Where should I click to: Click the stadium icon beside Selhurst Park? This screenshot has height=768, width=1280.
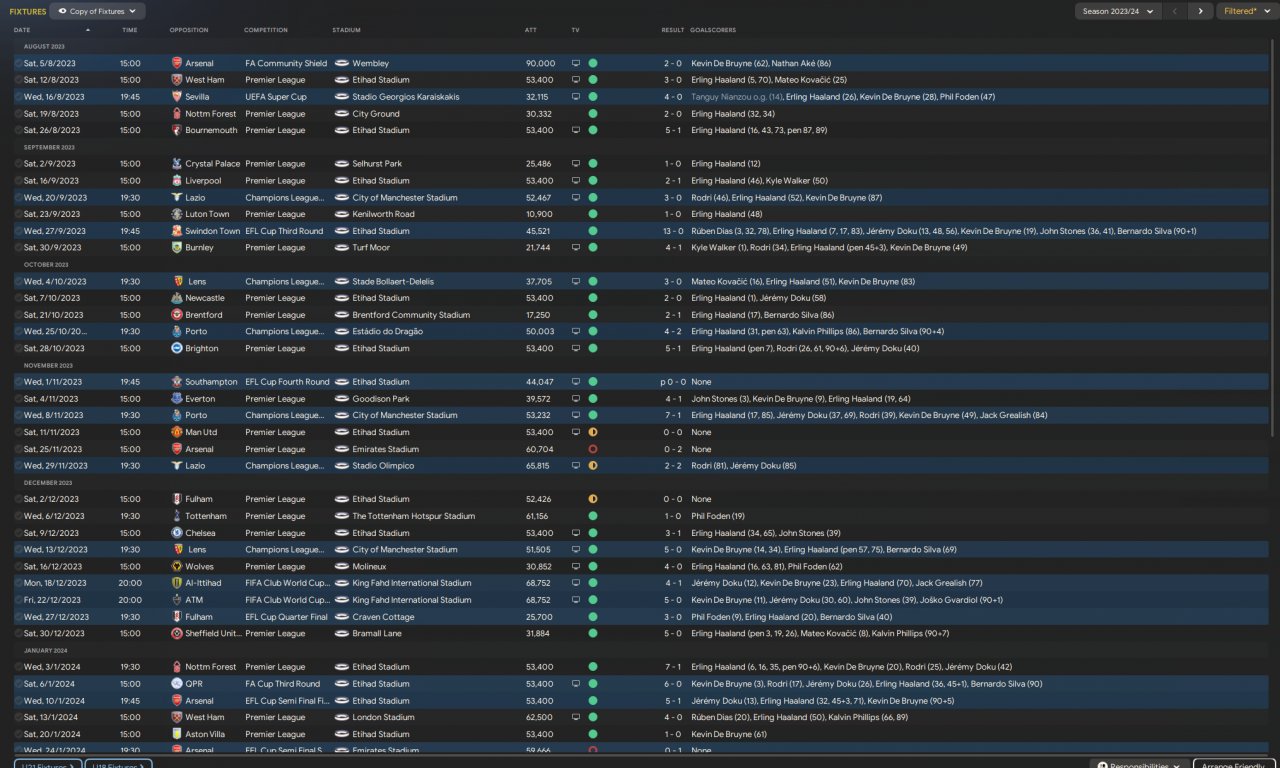tap(342, 164)
